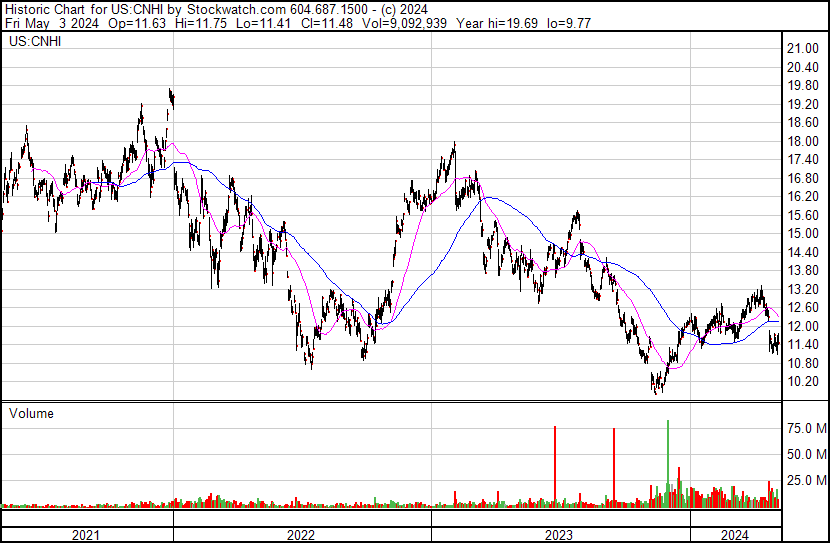830x543 pixels.
Task: Click the 75.0 M volume axis label
Action: 806,428
